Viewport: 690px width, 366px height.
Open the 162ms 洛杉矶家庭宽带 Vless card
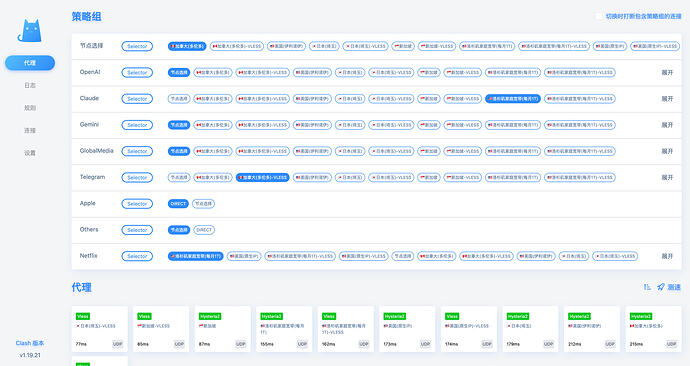coord(346,329)
